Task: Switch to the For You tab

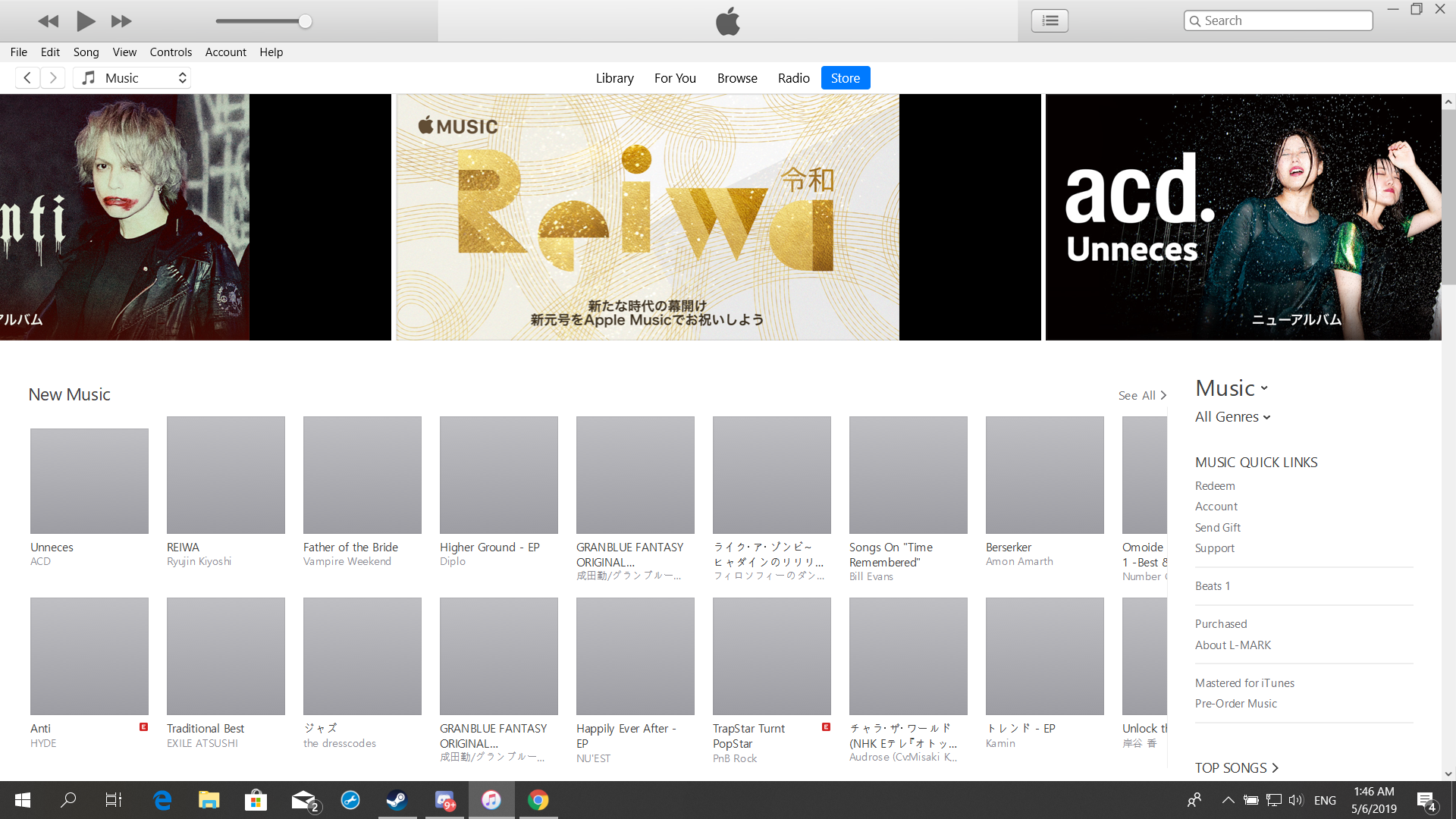Action: [675, 78]
